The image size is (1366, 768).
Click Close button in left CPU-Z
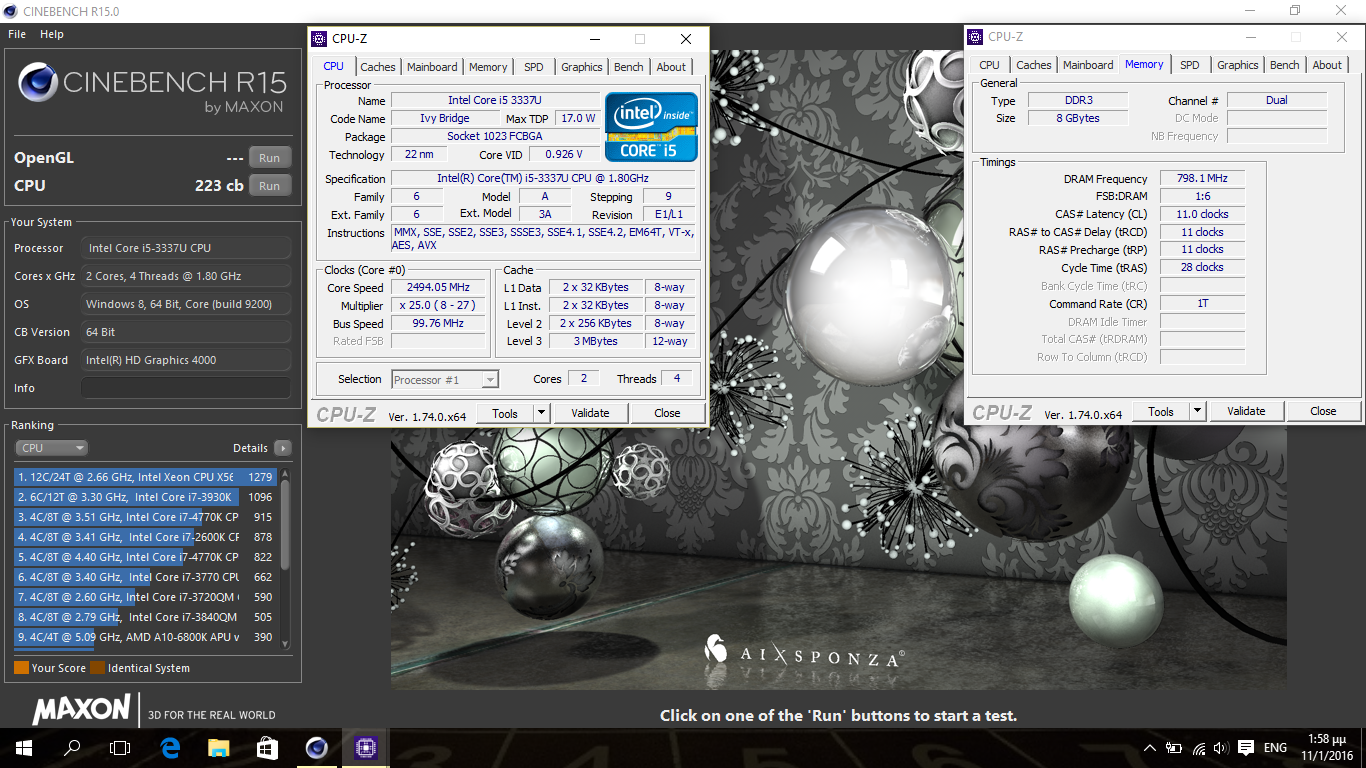667,413
